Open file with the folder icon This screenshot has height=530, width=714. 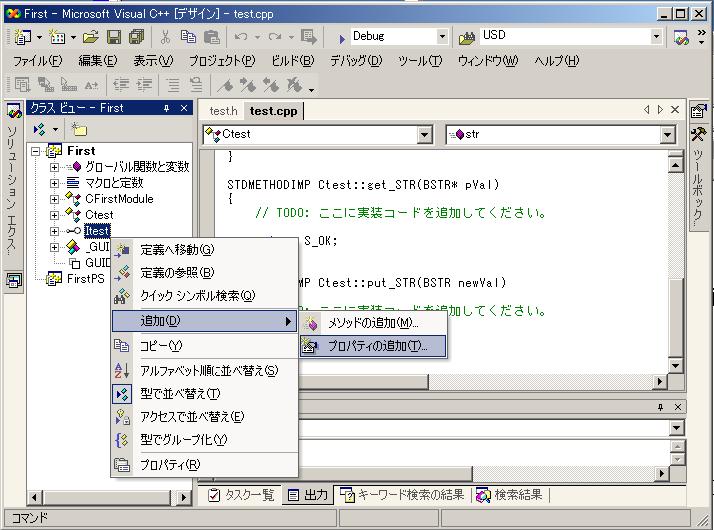point(91,37)
